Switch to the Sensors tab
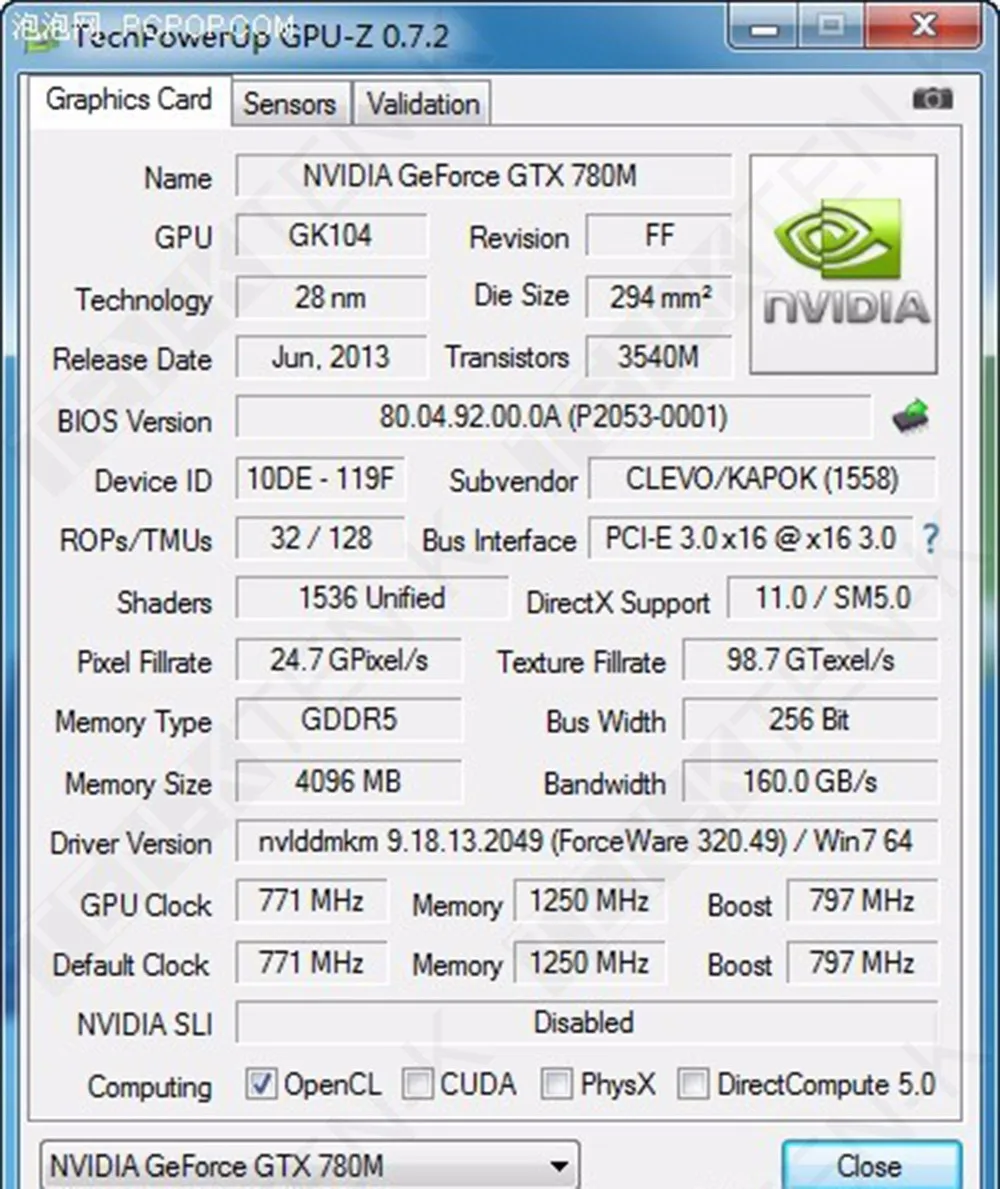The width and height of the screenshot is (1000, 1189). coord(290,103)
